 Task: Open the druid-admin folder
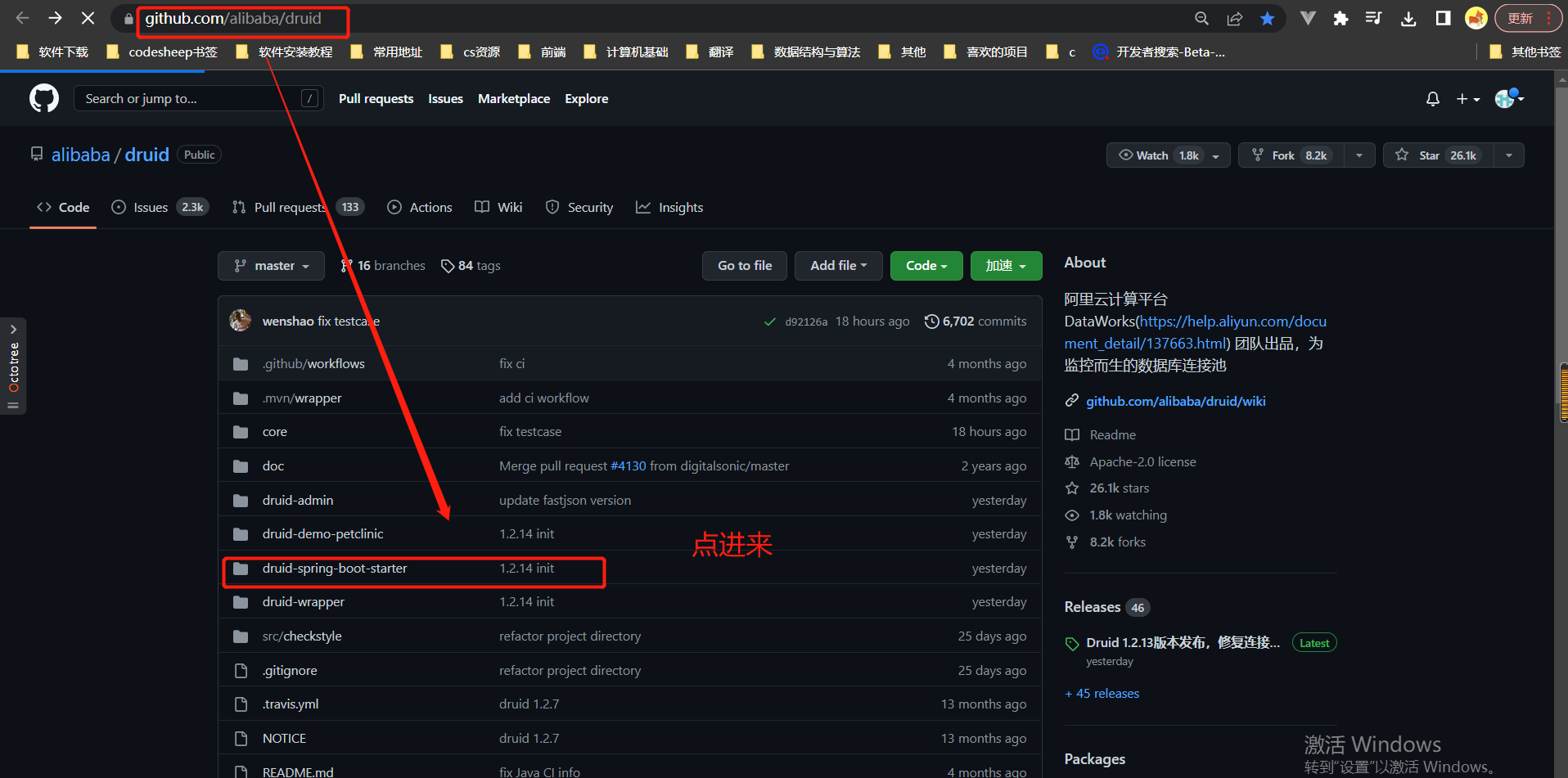pyautogui.click(x=298, y=501)
